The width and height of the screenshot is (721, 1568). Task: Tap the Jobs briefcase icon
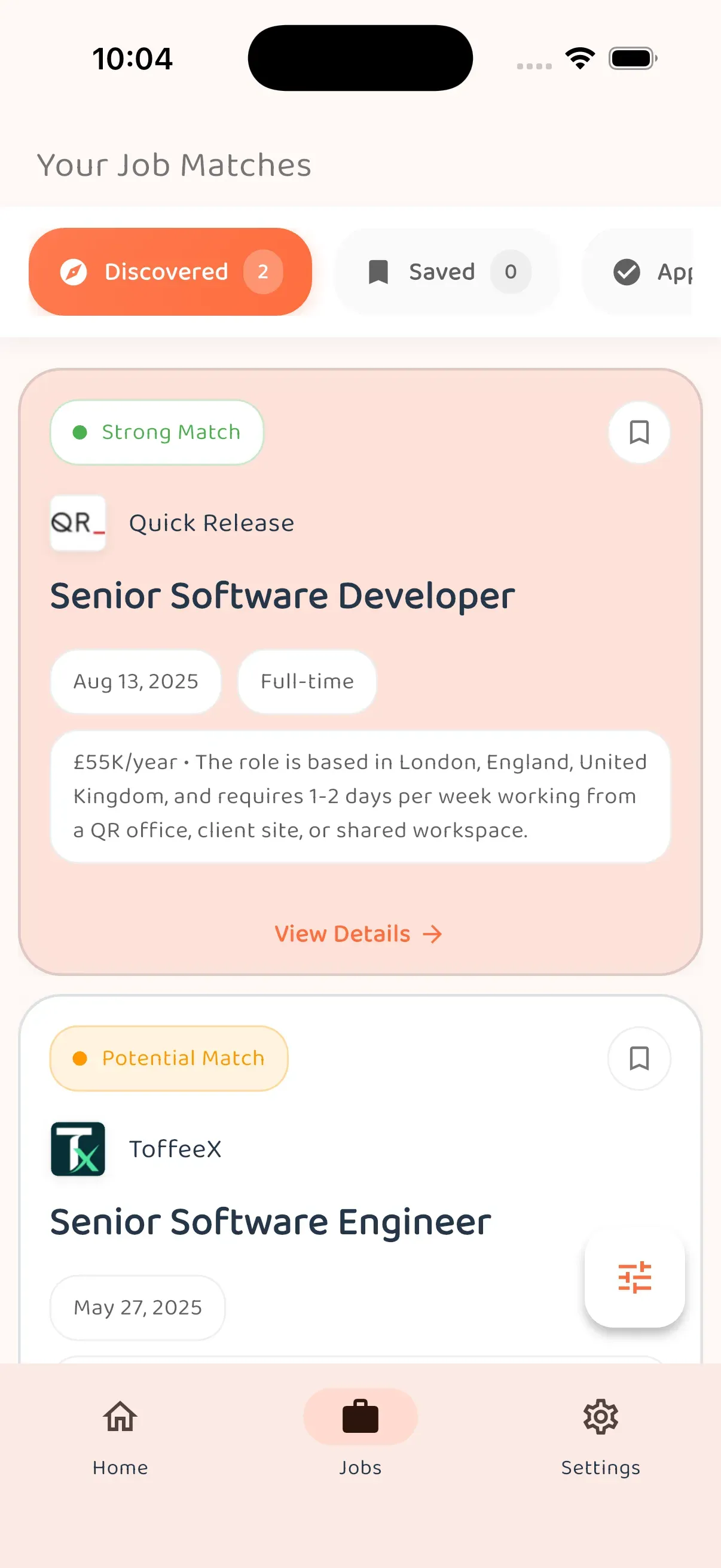pos(360,1417)
